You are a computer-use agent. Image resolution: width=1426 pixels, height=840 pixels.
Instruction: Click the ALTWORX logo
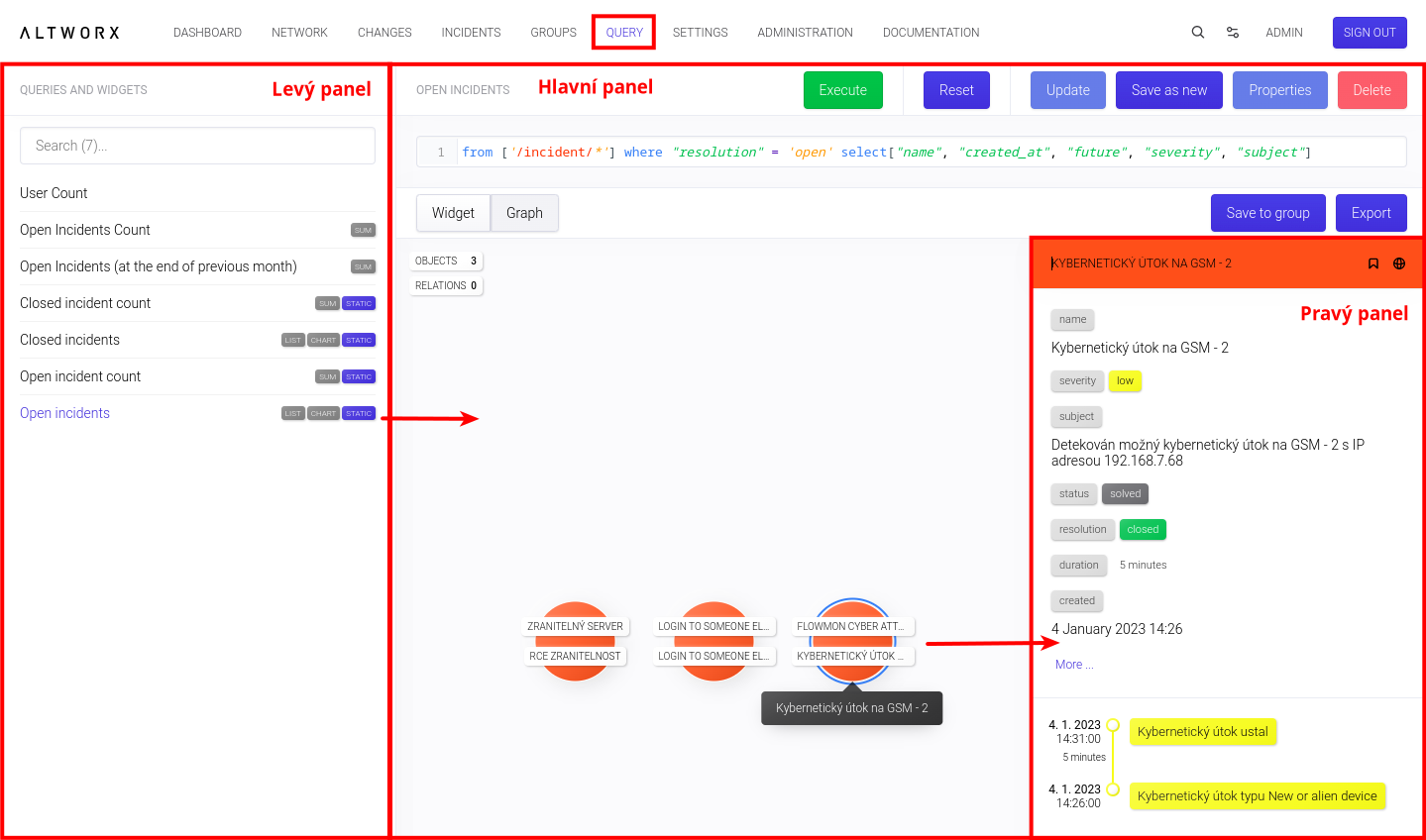point(69,33)
